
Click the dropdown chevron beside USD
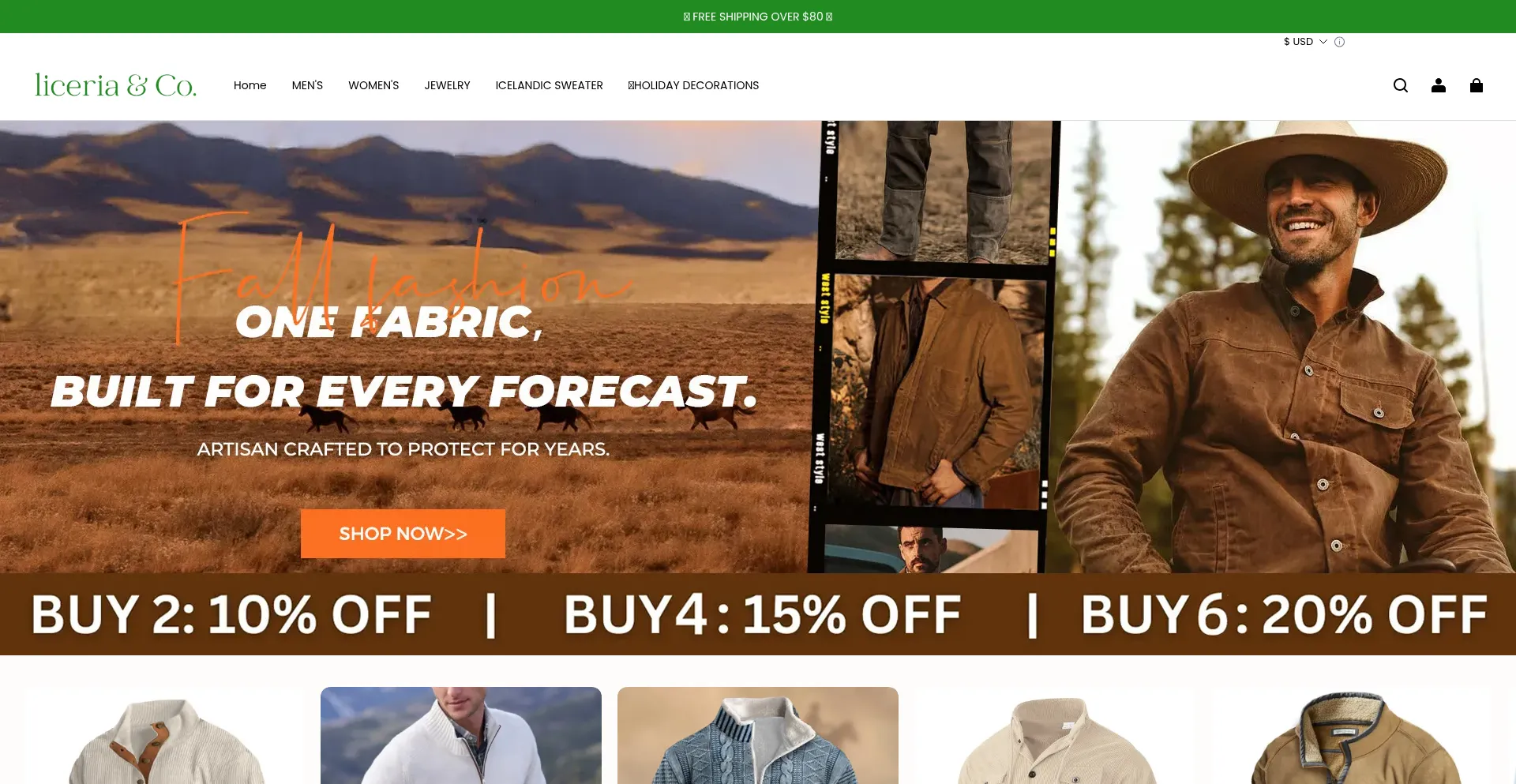click(x=1323, y=42)
